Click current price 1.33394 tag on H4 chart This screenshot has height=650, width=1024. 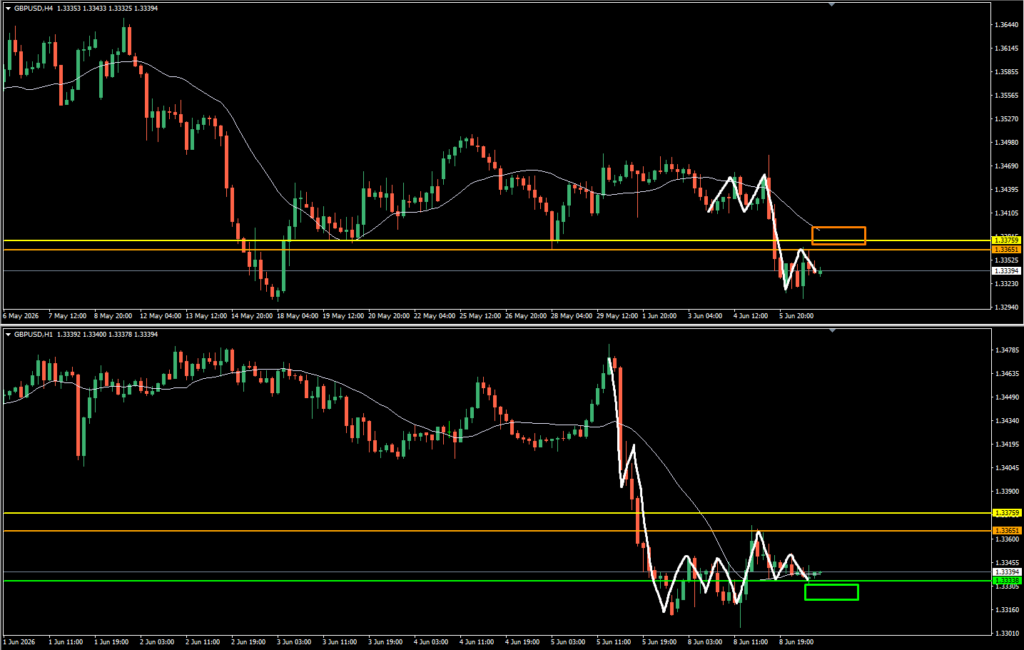pos(1006,270)
